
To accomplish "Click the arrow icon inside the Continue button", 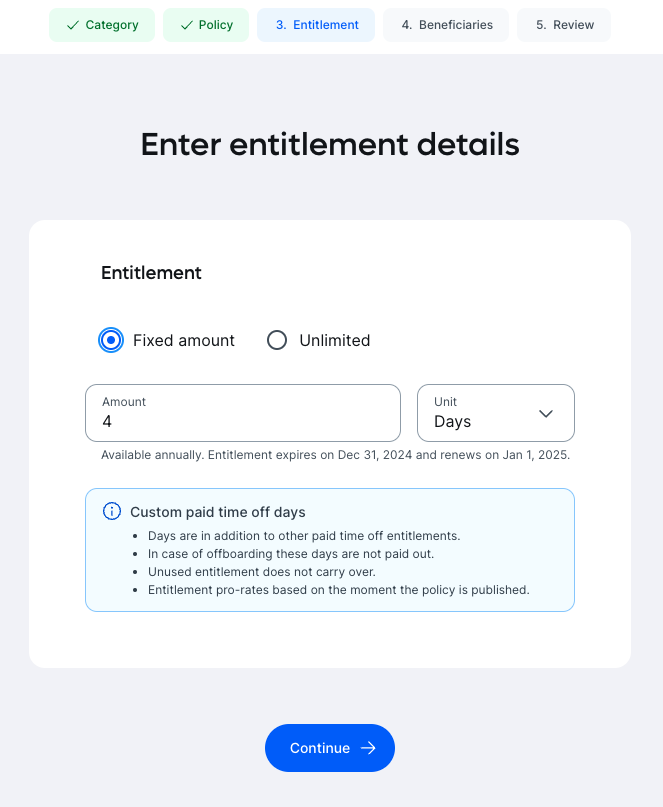I will (x=368, y=748).
